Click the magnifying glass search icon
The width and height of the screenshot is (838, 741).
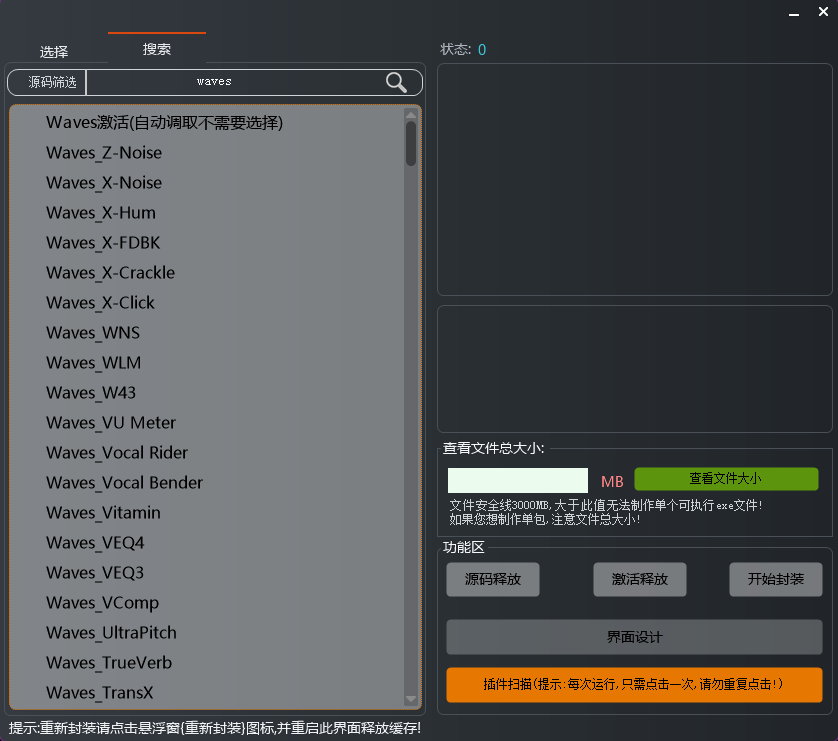(396, 82)
